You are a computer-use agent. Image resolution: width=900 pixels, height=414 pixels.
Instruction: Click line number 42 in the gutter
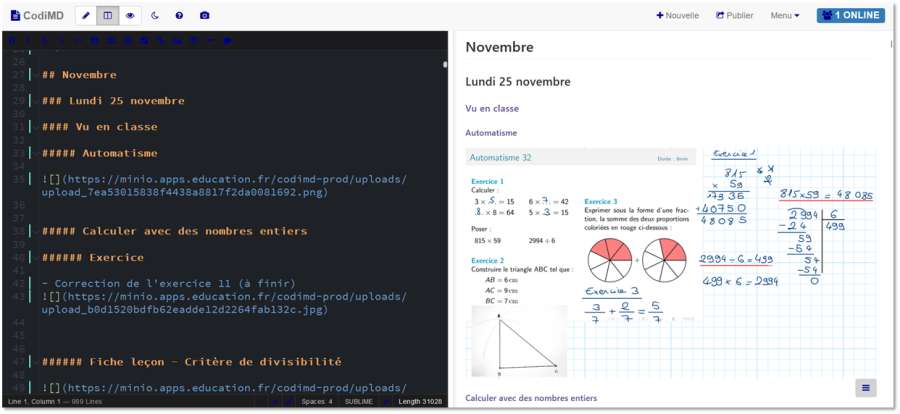point(18,284)
